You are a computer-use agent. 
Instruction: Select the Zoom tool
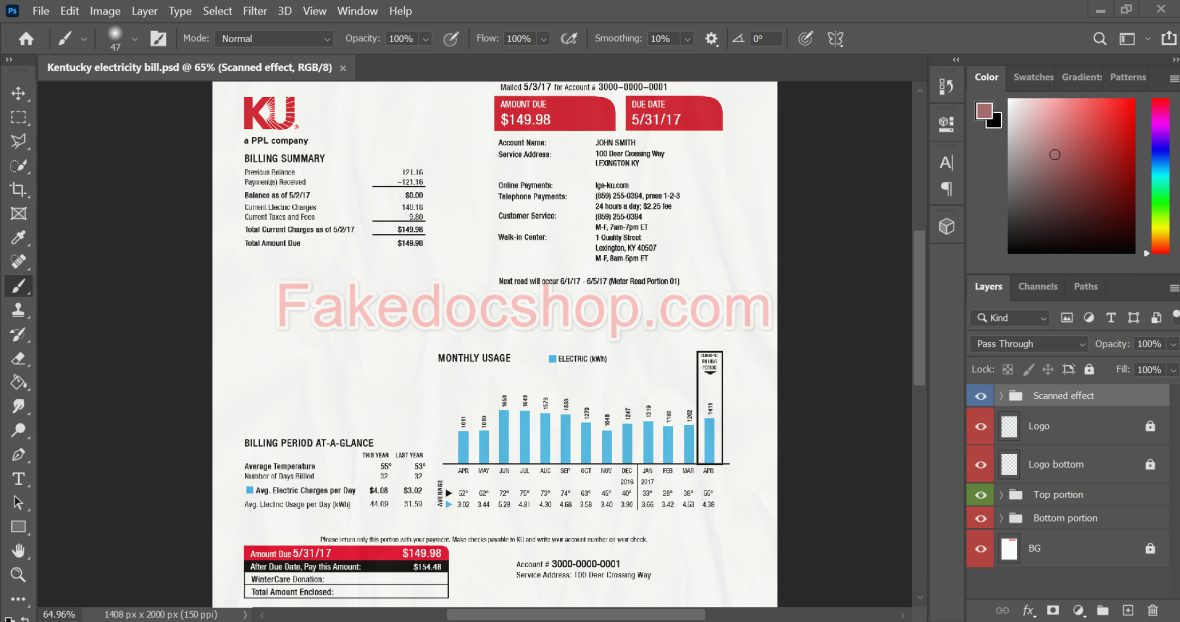(x=19, y=575)
